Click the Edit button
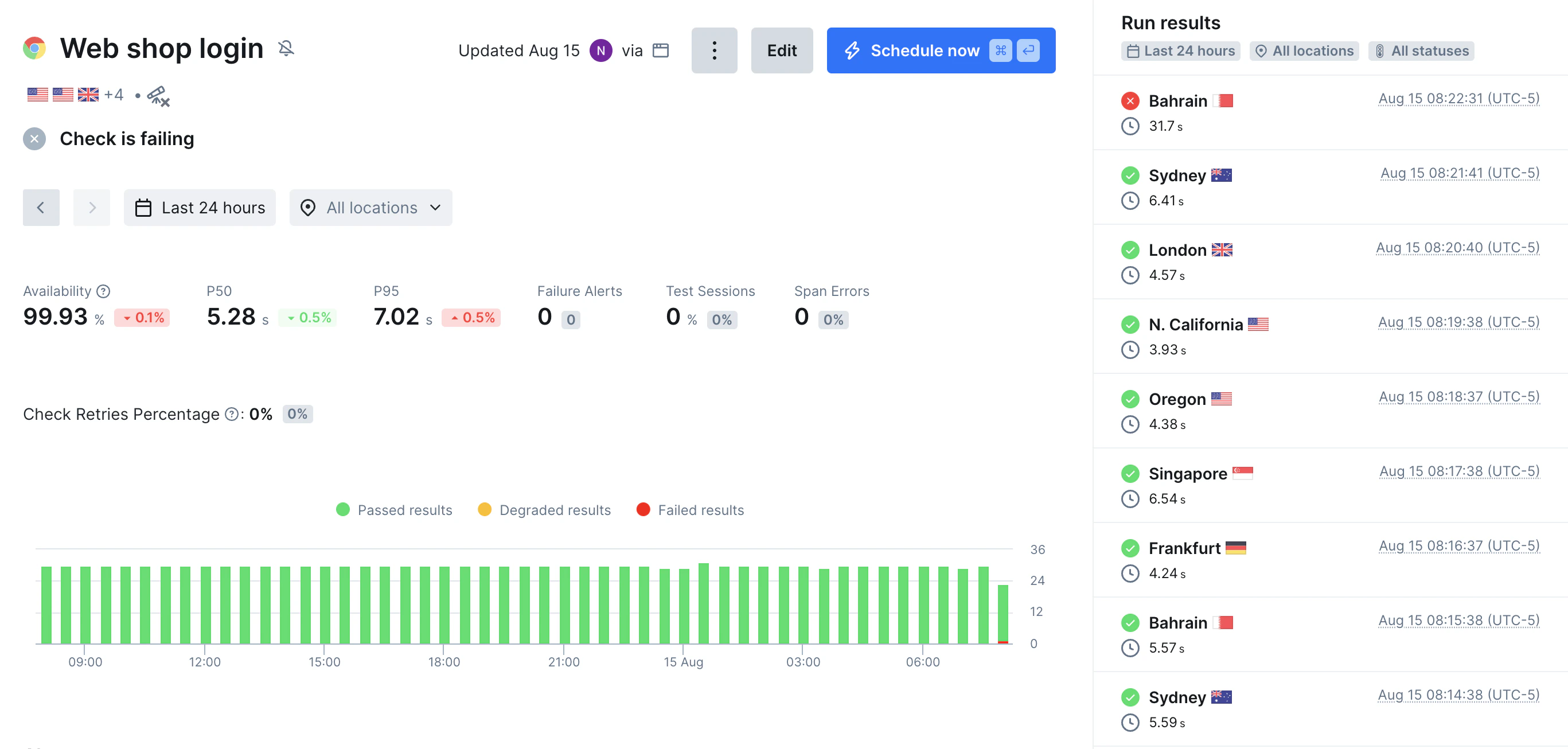 pos(782,50)
